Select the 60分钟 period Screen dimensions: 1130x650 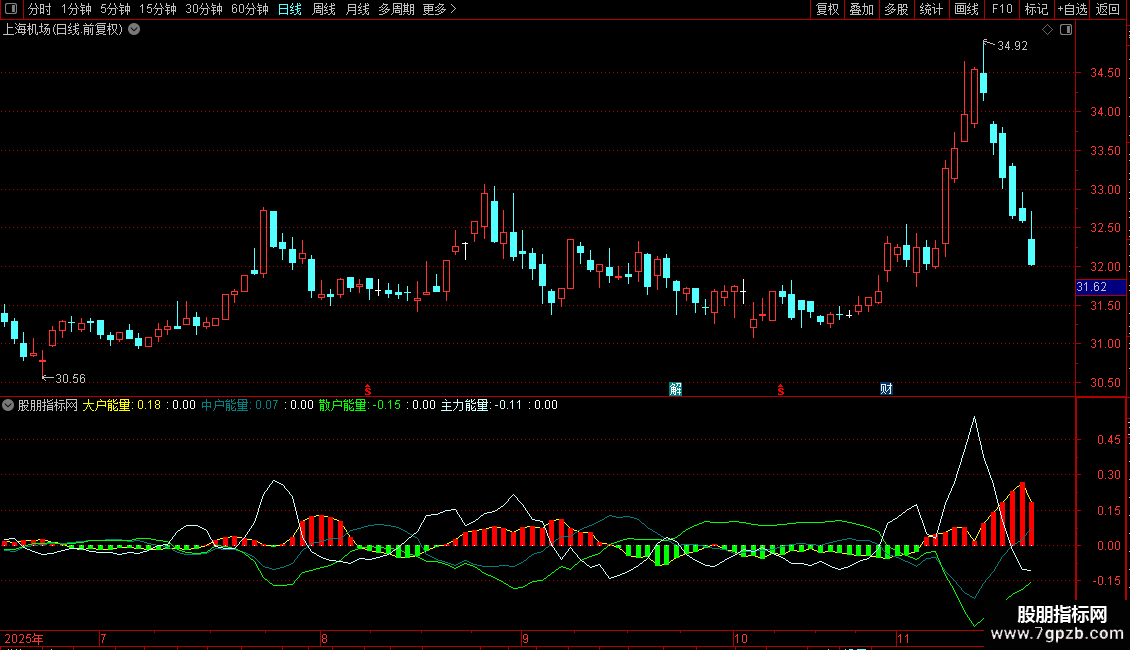coord(249,9)
